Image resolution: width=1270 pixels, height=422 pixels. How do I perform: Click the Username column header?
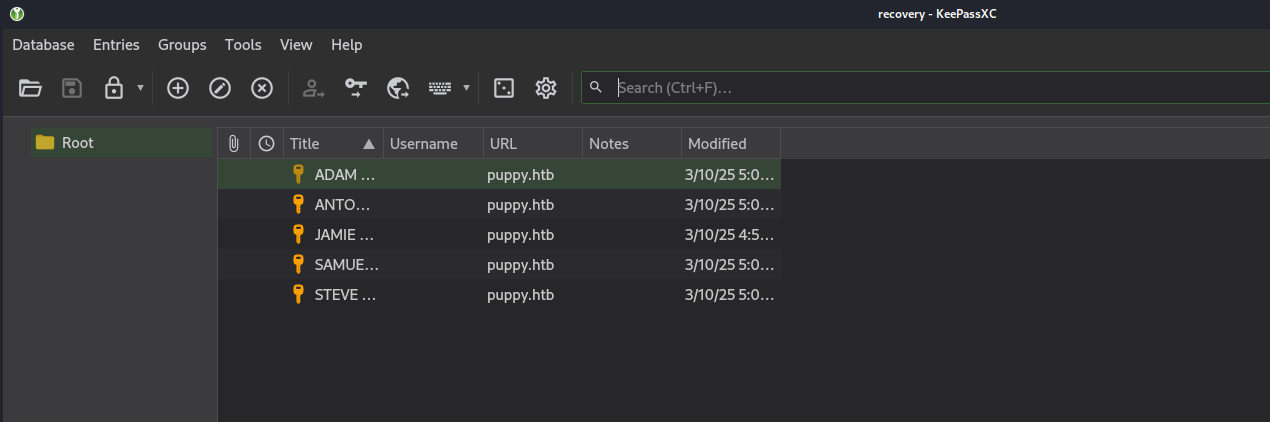tap(433, 144)
